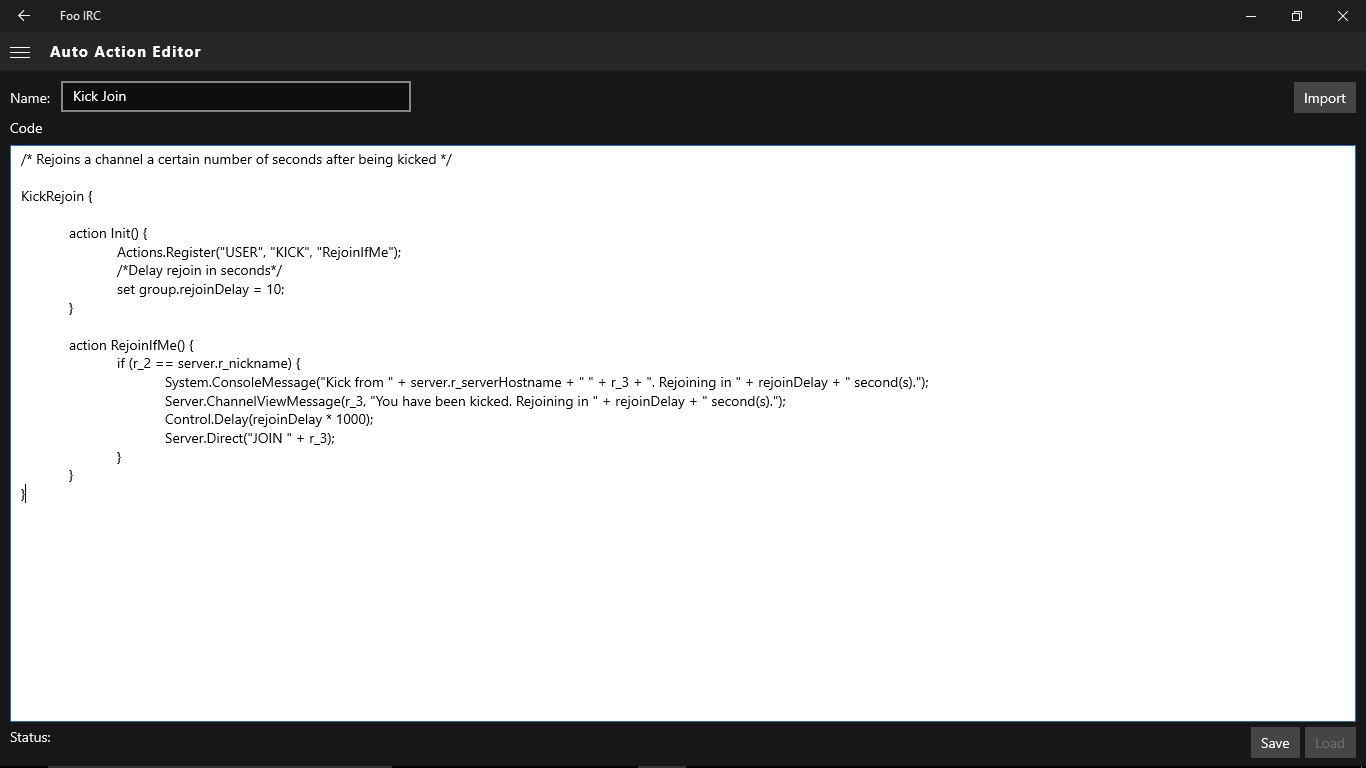Click the disabled Load button
Image resolution: width=1366 pixels, height=768 pixels.
(x=1329, y=742)
